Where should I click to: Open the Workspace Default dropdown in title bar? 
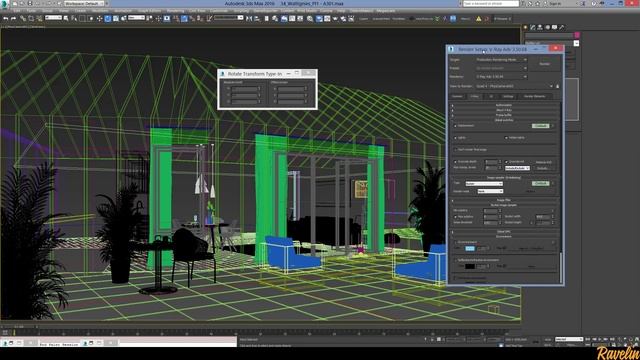[x=84, y=4]
